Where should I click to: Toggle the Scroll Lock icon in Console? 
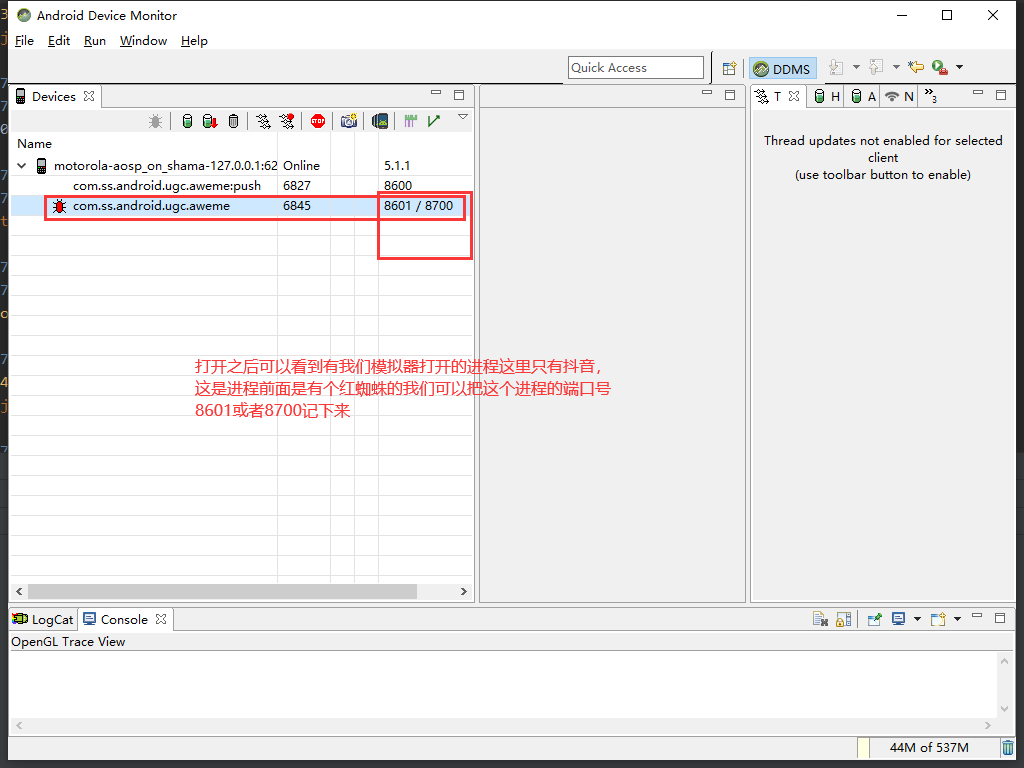coord(843,620)
